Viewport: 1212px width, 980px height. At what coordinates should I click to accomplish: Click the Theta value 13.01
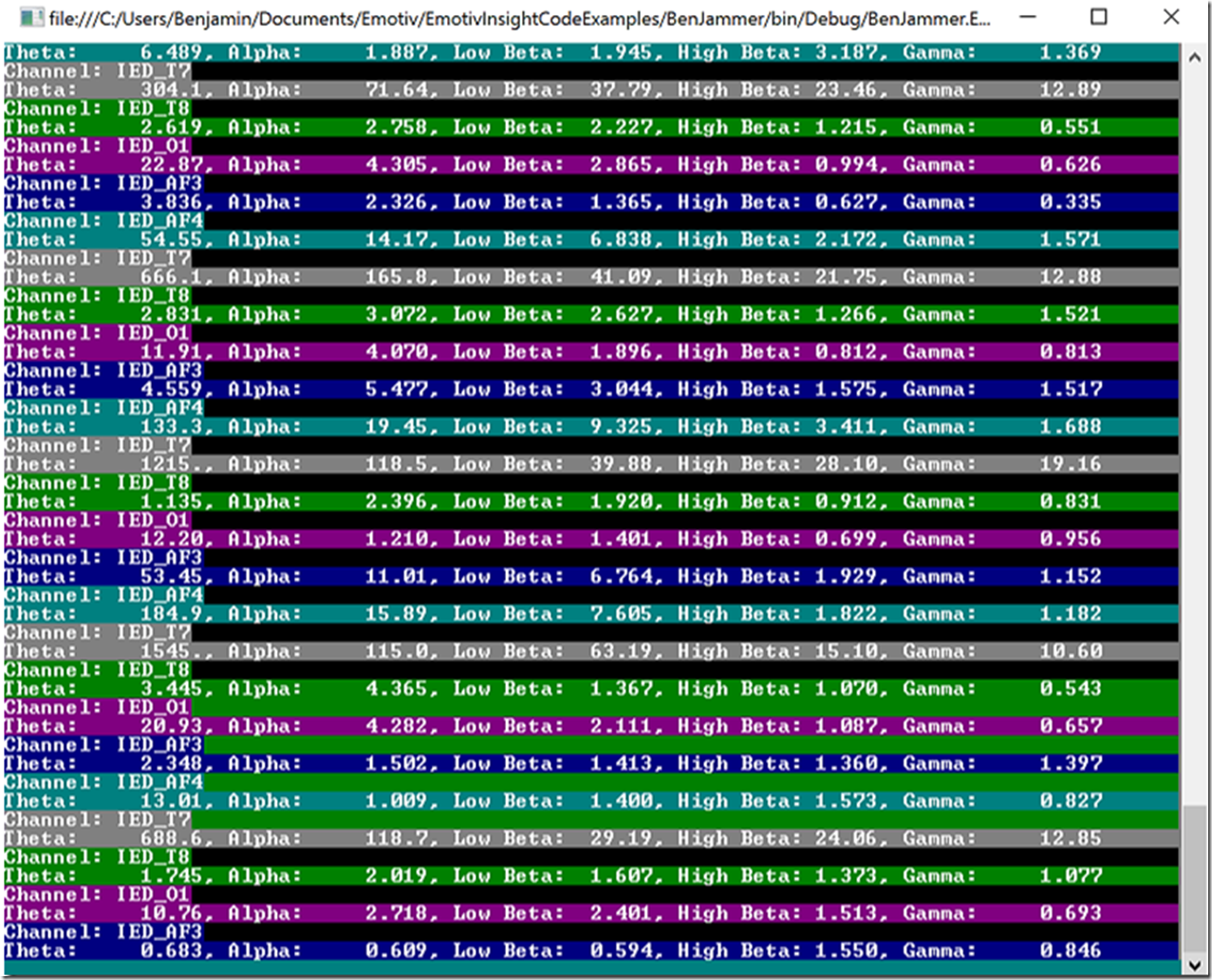pos(171,802)
